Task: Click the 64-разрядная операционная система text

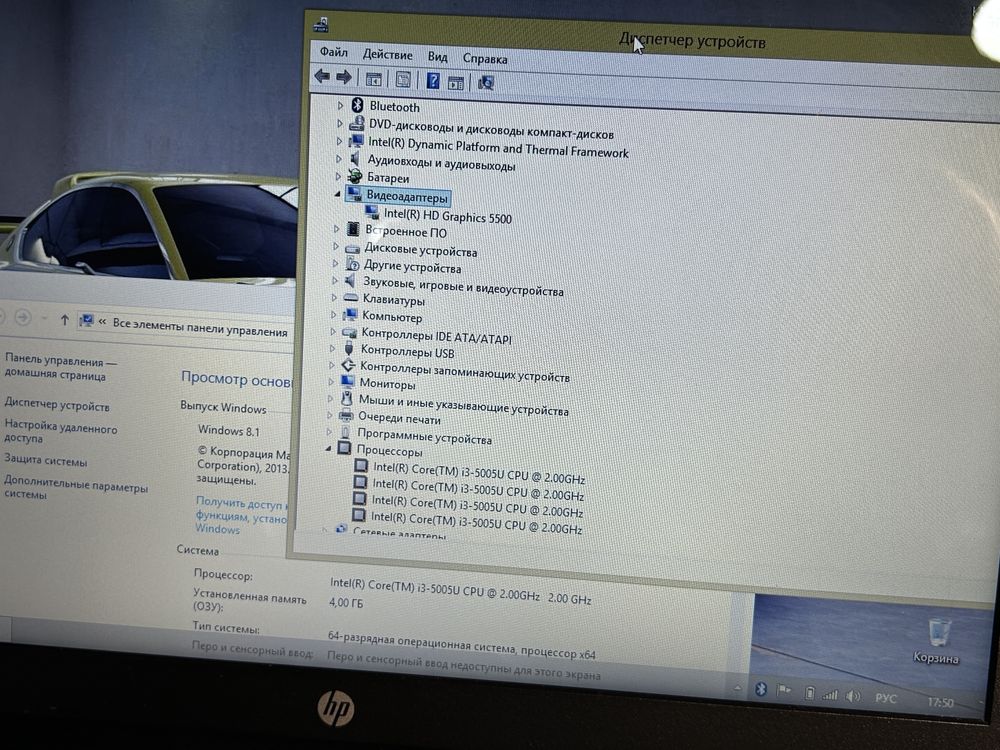Action: [x=461, y=645]
